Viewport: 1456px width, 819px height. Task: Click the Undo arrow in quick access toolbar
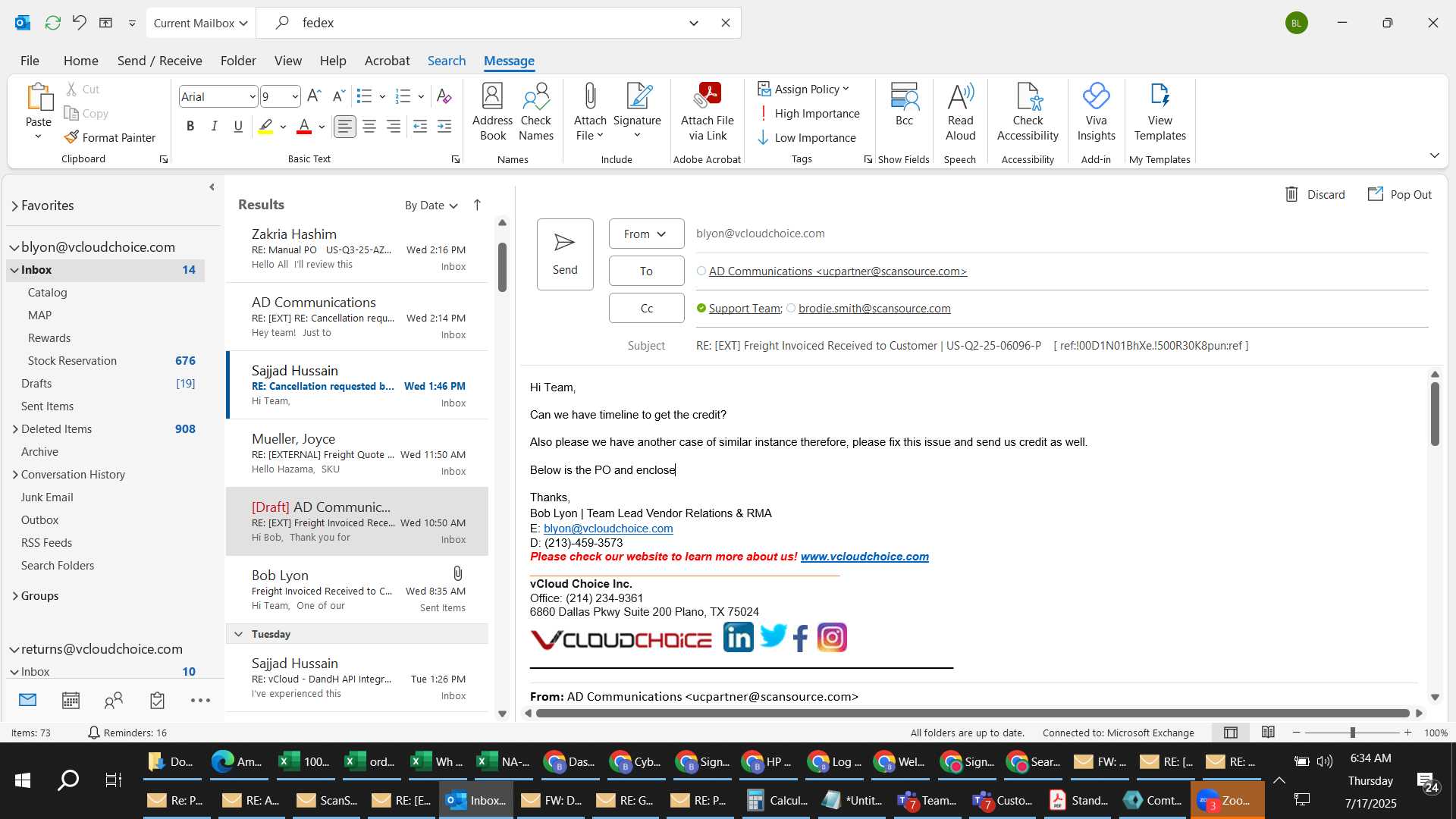(x=79, y=23)
